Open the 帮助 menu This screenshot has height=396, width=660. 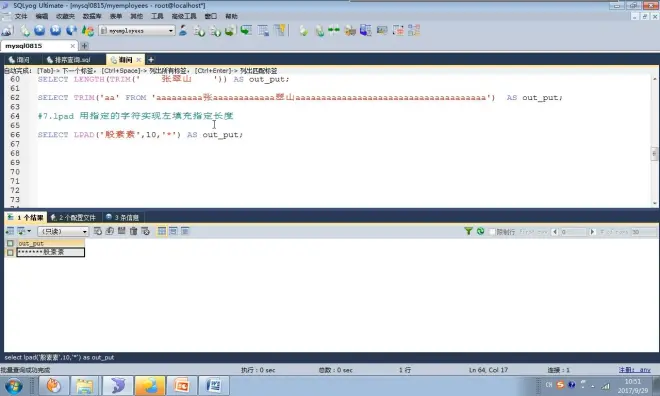pos(231,16)
